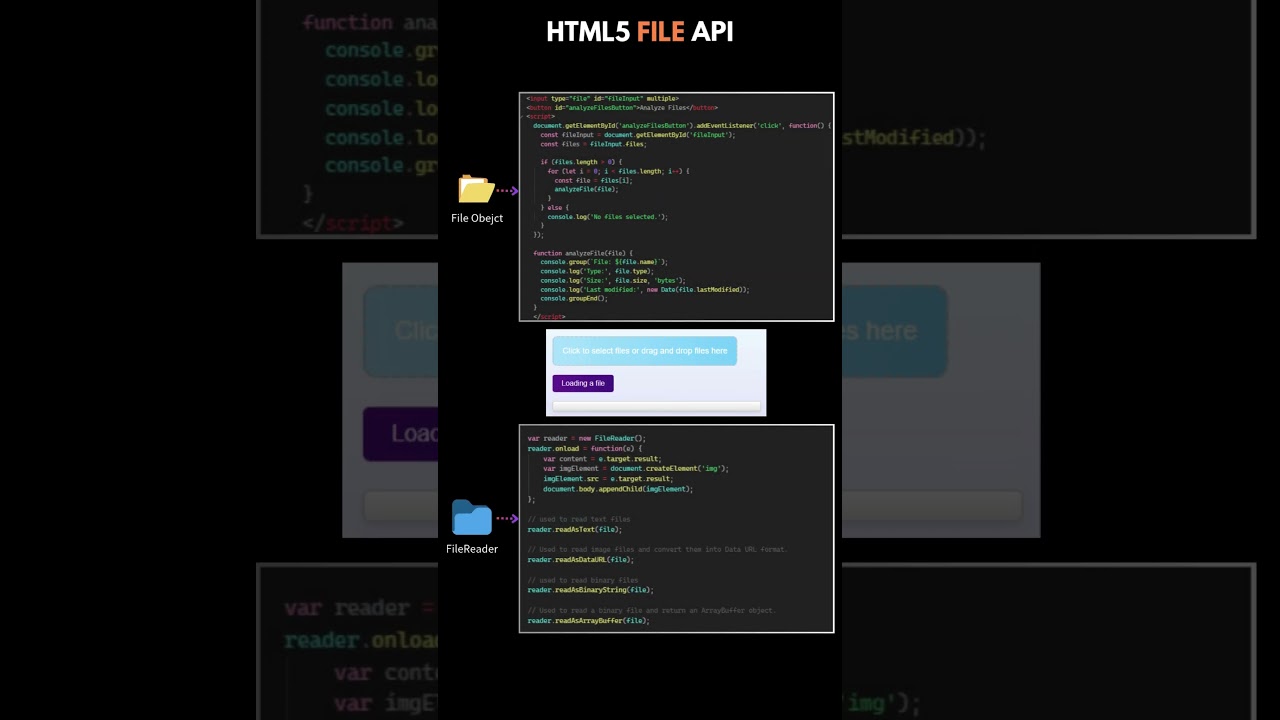Click the 'Click to select files or drag and drop' area

[x=645, y=351]
